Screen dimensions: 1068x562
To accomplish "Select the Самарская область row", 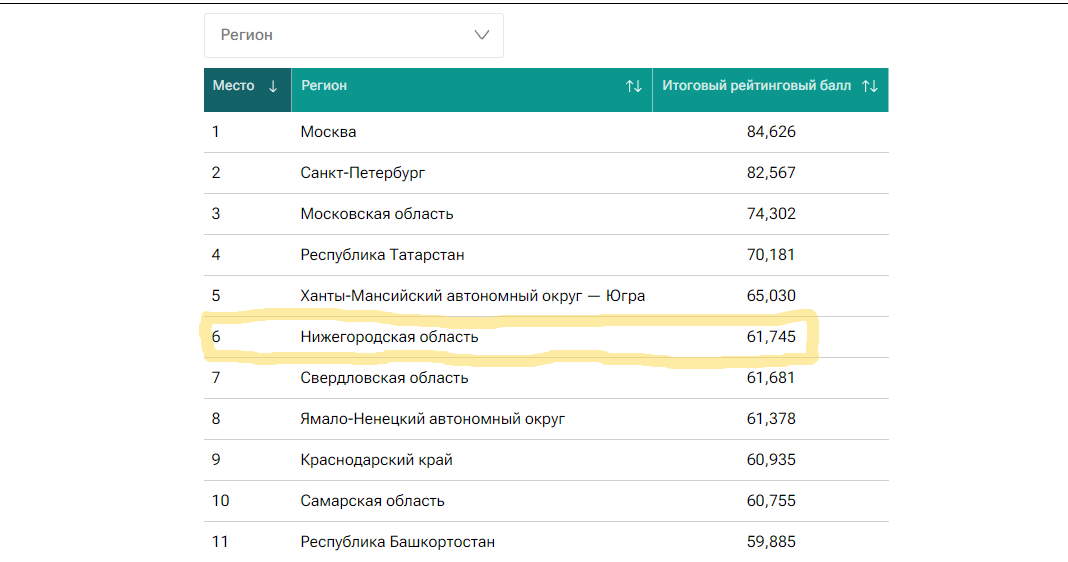I will coord(372,501).
